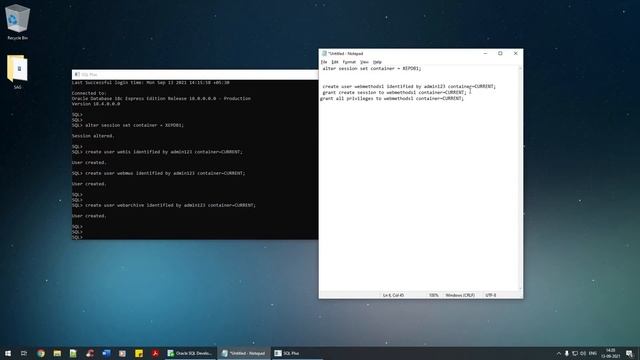Open Notepad Help menu
Screen dimensions: 640x360
point(378,62)
